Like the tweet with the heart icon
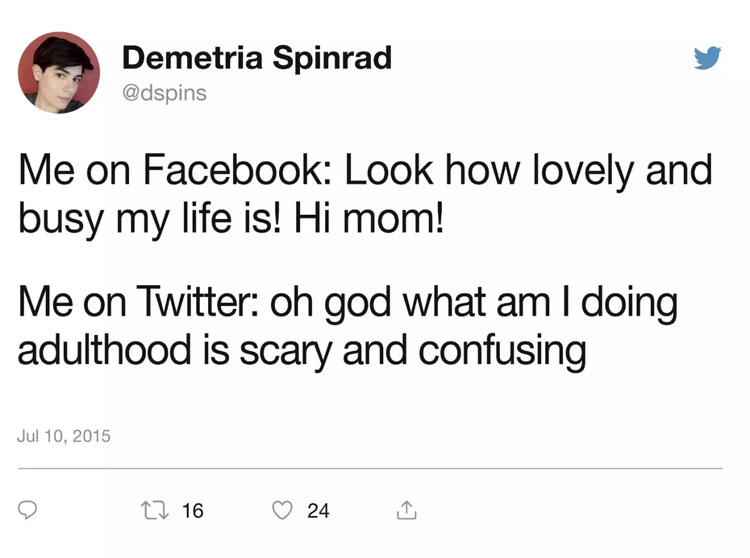750x558 pixels. pyautogui.click(x=283, y=510)
